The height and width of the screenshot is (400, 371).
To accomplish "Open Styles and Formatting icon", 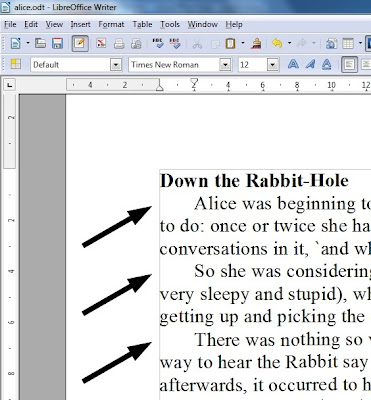I will coord(15,64).
